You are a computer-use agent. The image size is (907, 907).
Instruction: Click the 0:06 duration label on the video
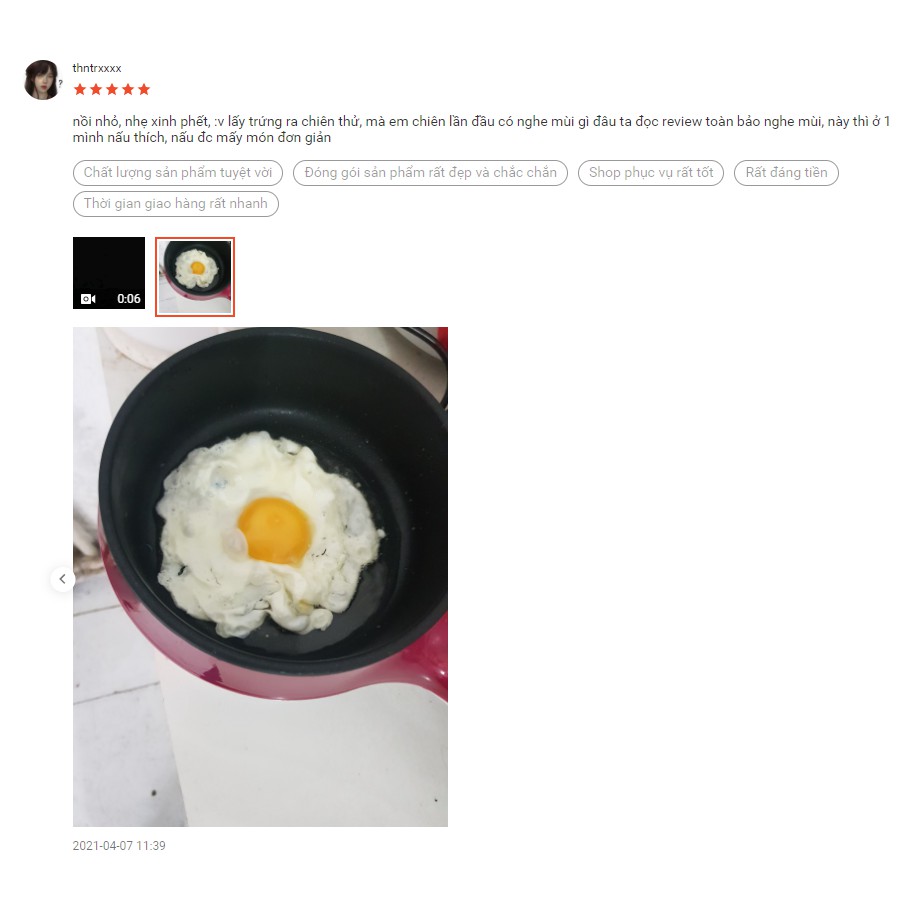coord(128,298)
